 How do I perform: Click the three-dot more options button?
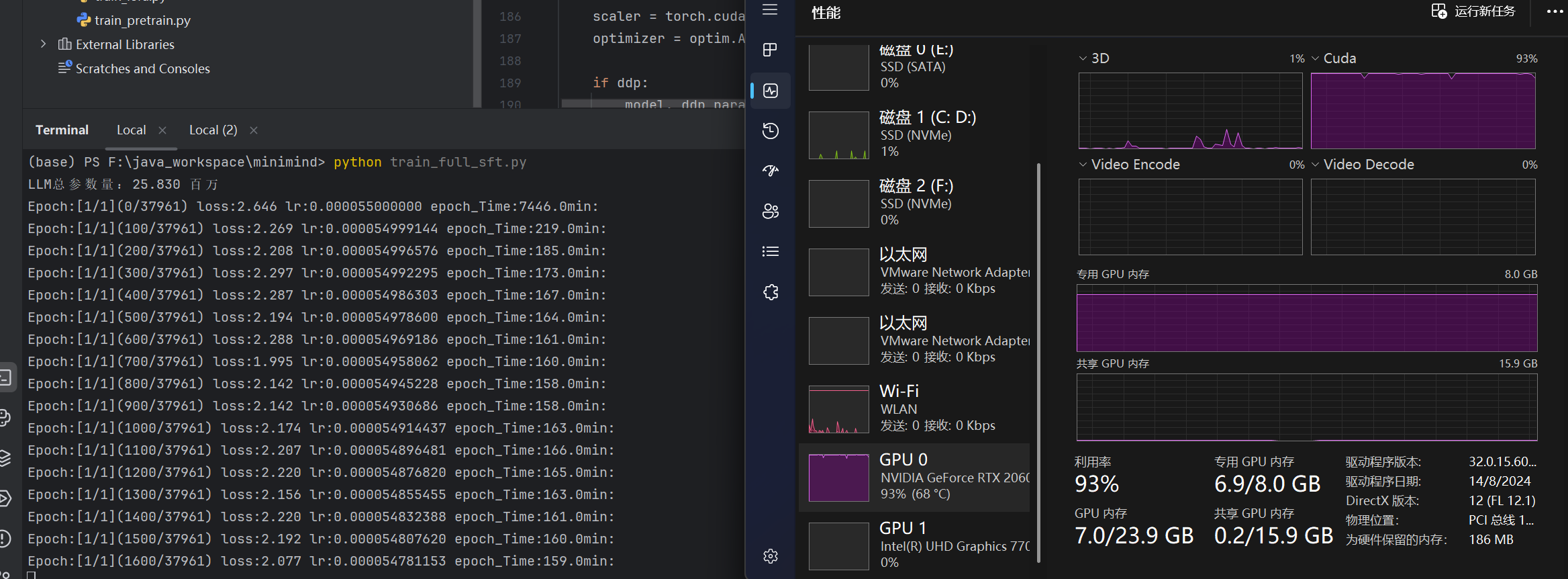click(1555, 11)
